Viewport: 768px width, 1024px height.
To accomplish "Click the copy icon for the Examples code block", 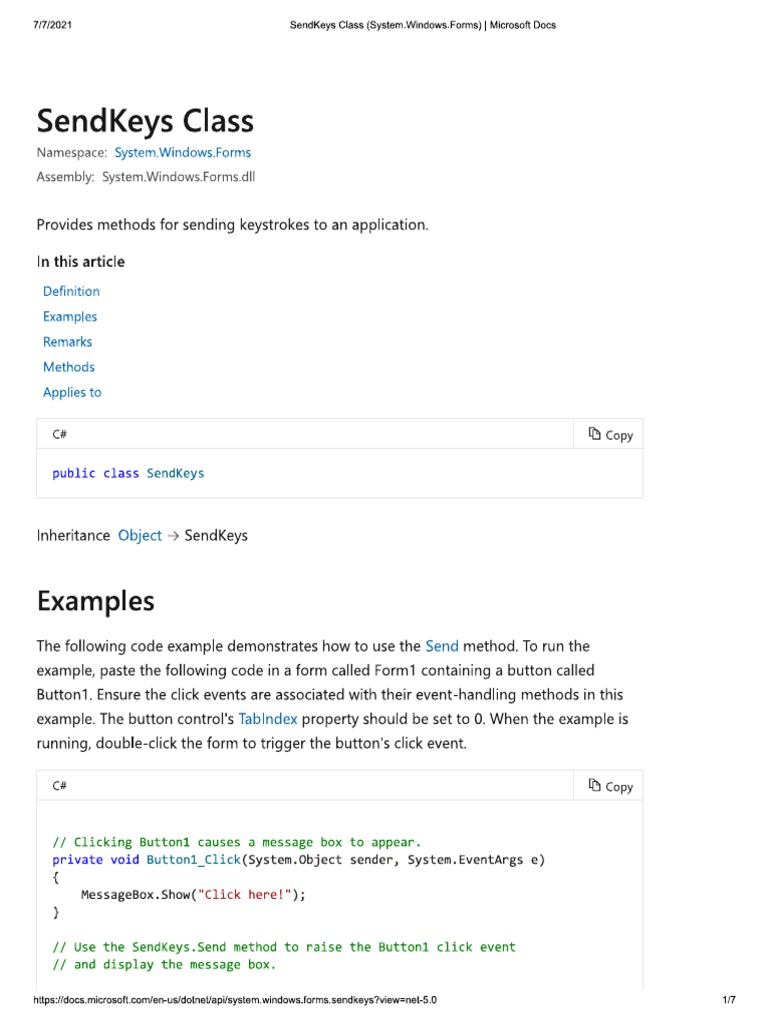I will (x=595, y=786).
